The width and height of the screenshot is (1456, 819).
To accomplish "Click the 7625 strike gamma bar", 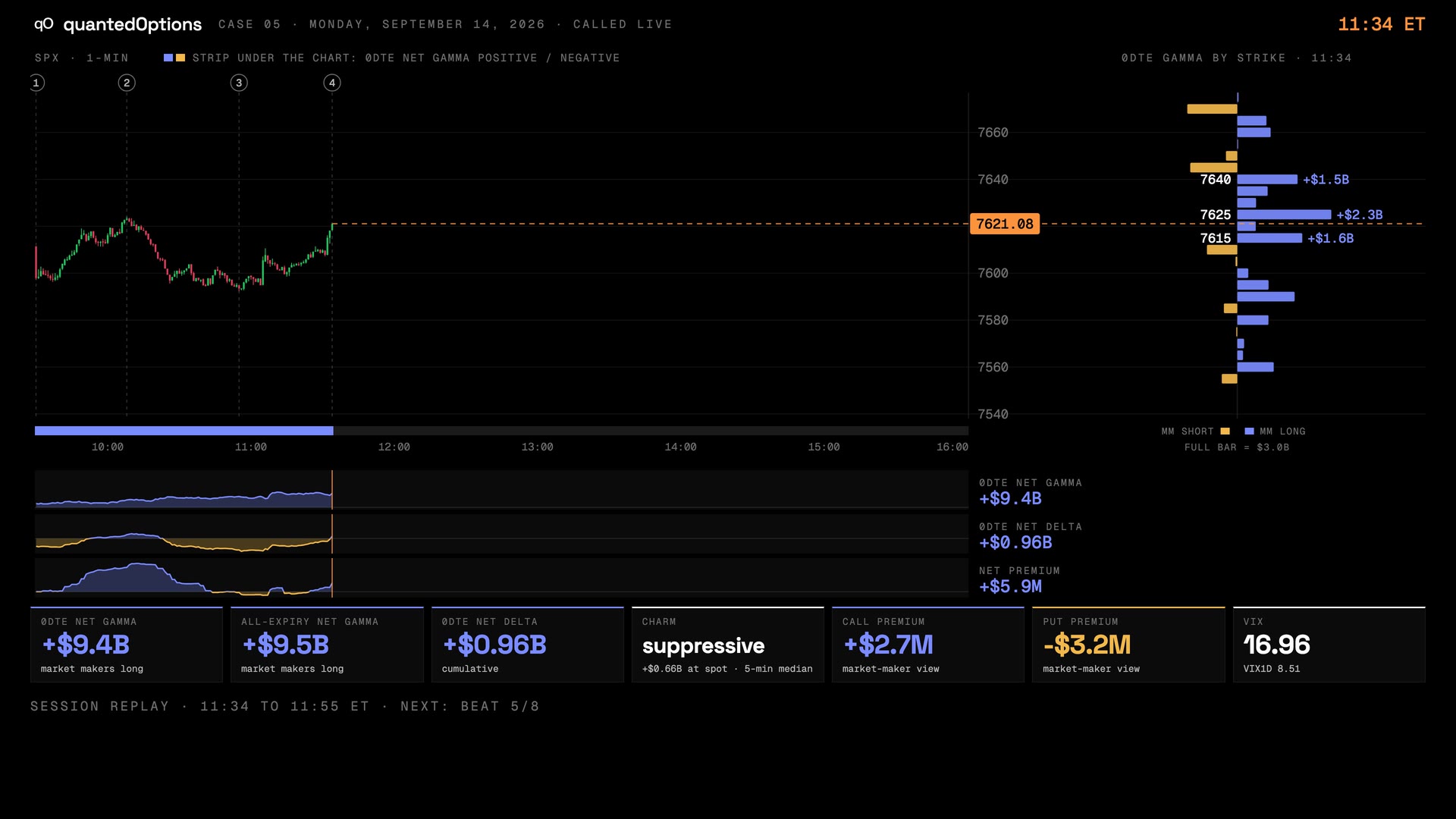I will 1284,215.
